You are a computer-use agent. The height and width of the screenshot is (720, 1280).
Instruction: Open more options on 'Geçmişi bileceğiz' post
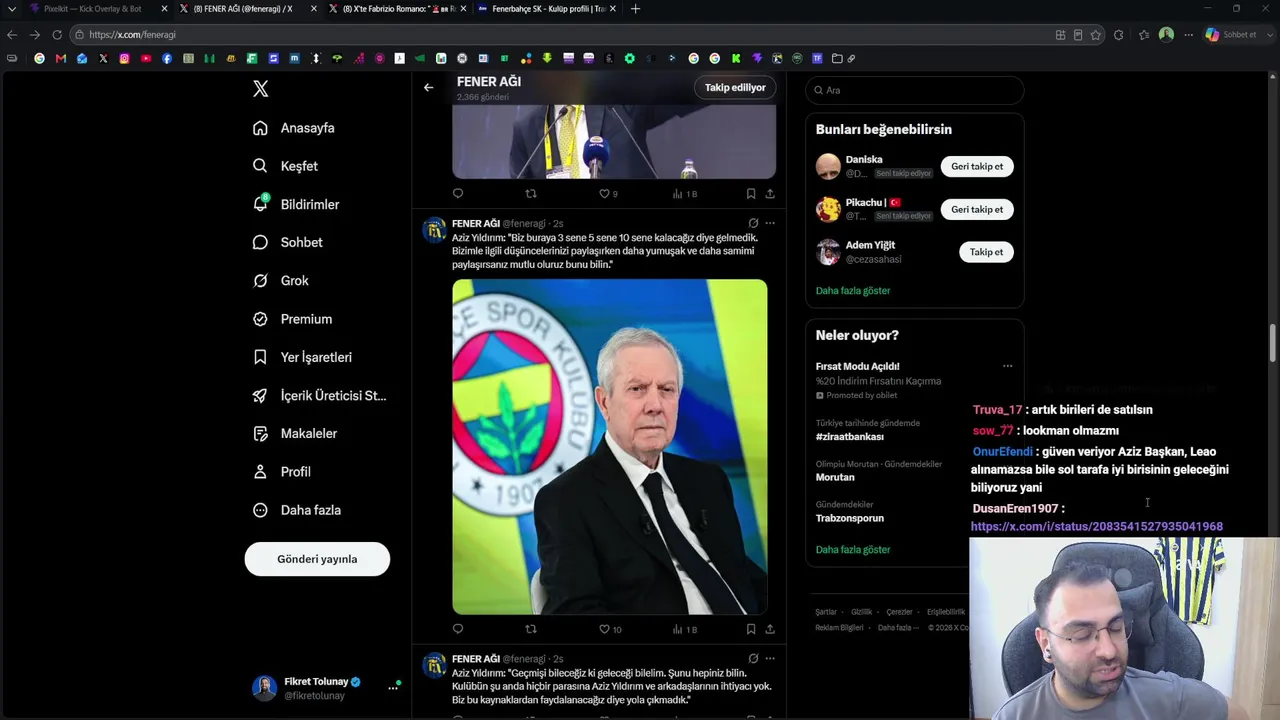(770, 659)
